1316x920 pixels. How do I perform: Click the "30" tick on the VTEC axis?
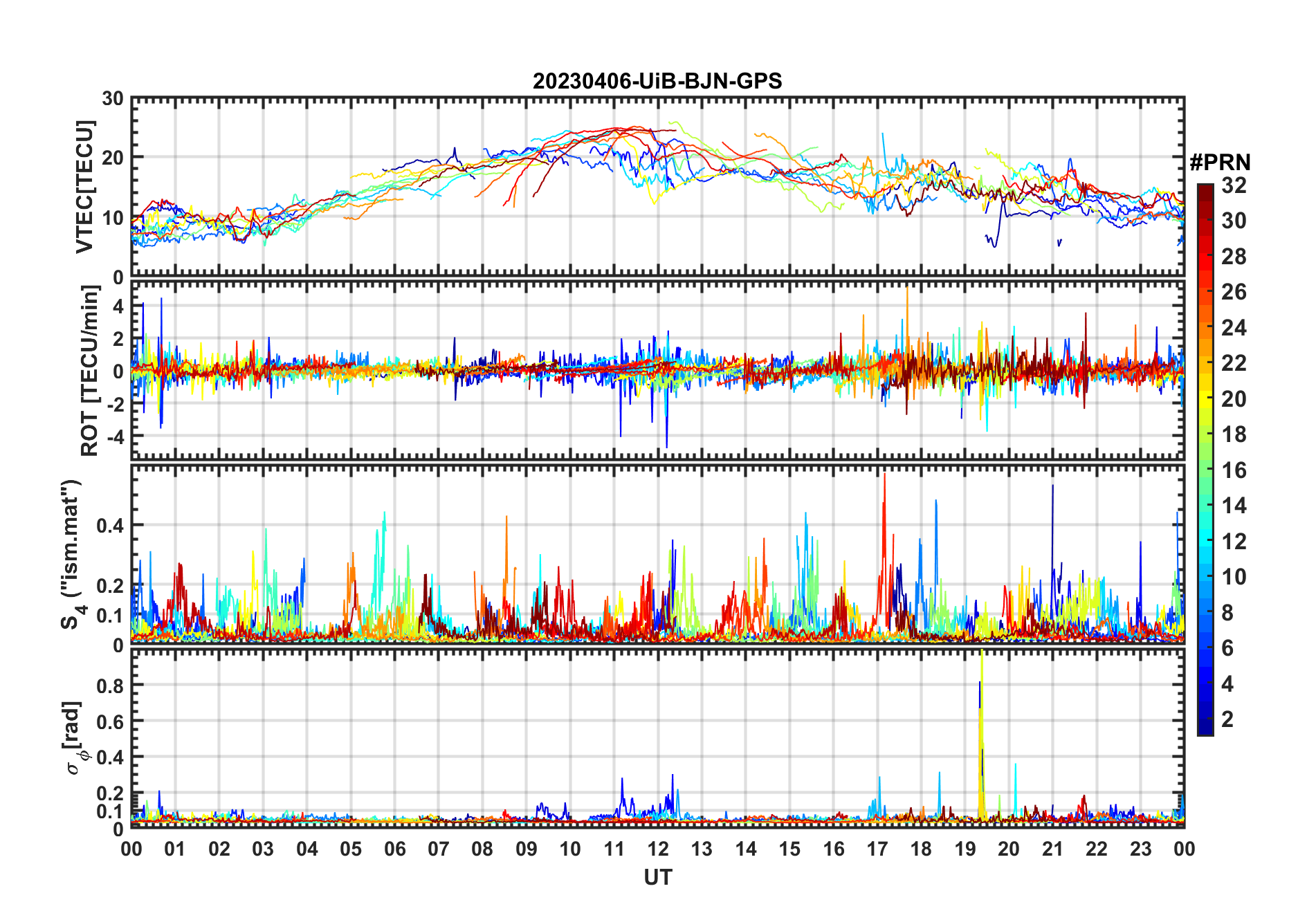point(113,98)
